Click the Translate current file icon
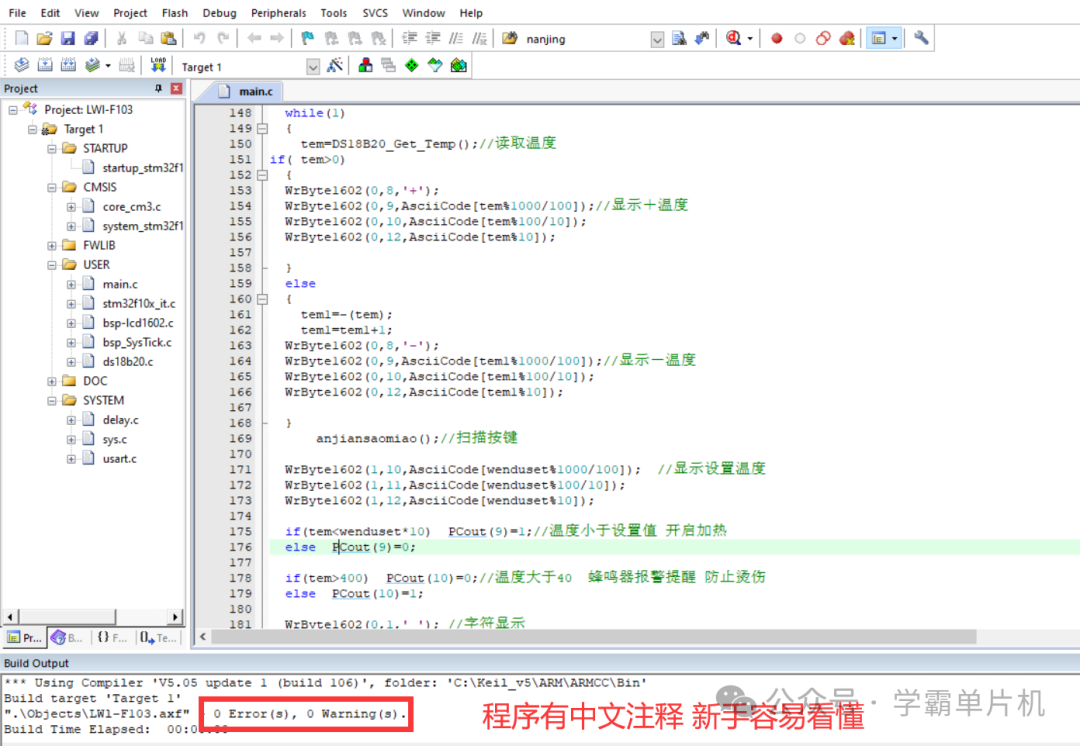Viewport: 1080px width, 746px height. coord(21,65)
